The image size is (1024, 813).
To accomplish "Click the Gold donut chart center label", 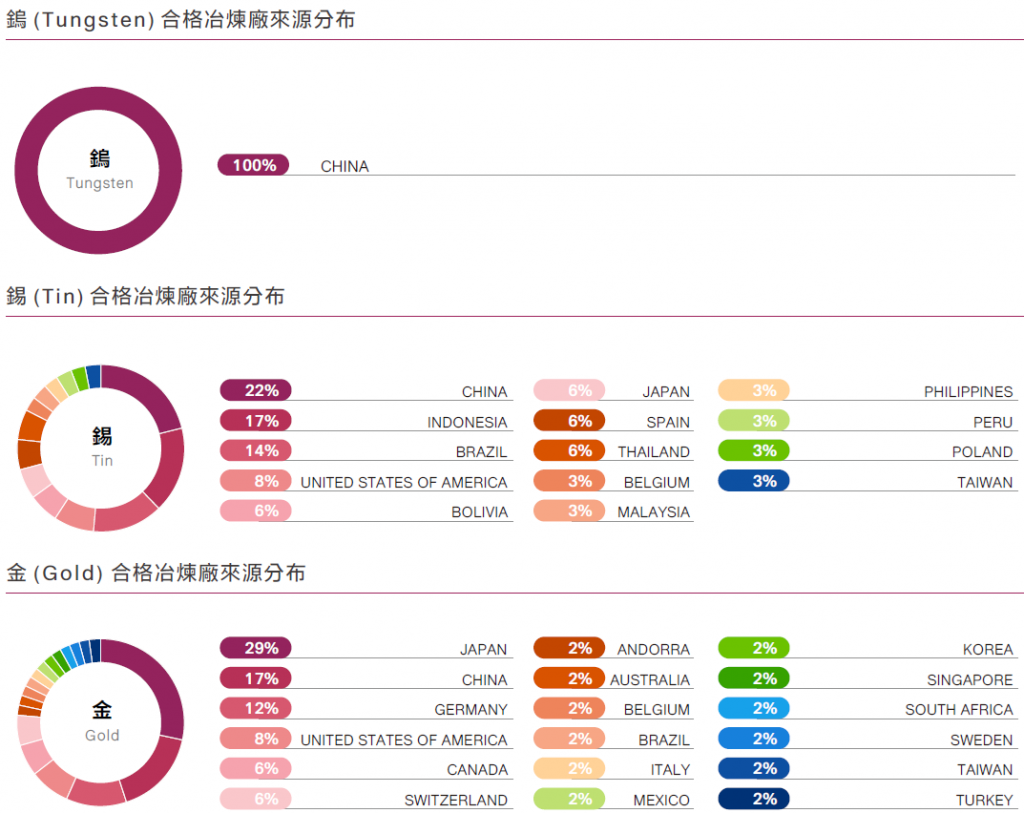I will click(102, 721).
